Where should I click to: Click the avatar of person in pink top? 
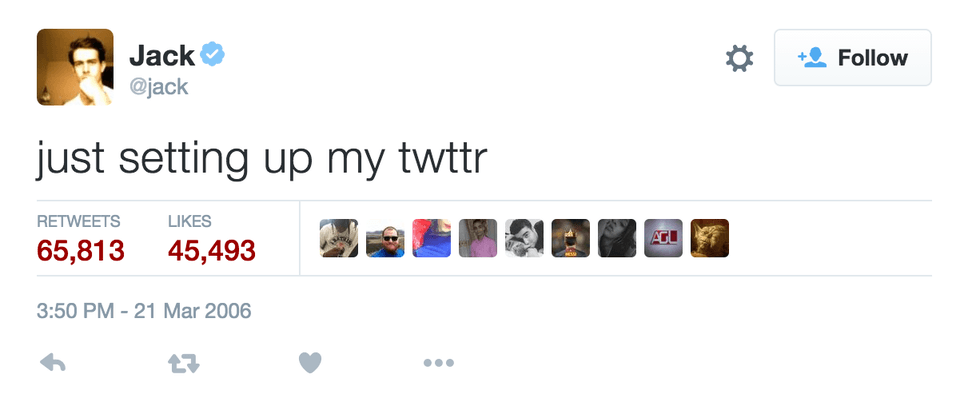point(477,238)
